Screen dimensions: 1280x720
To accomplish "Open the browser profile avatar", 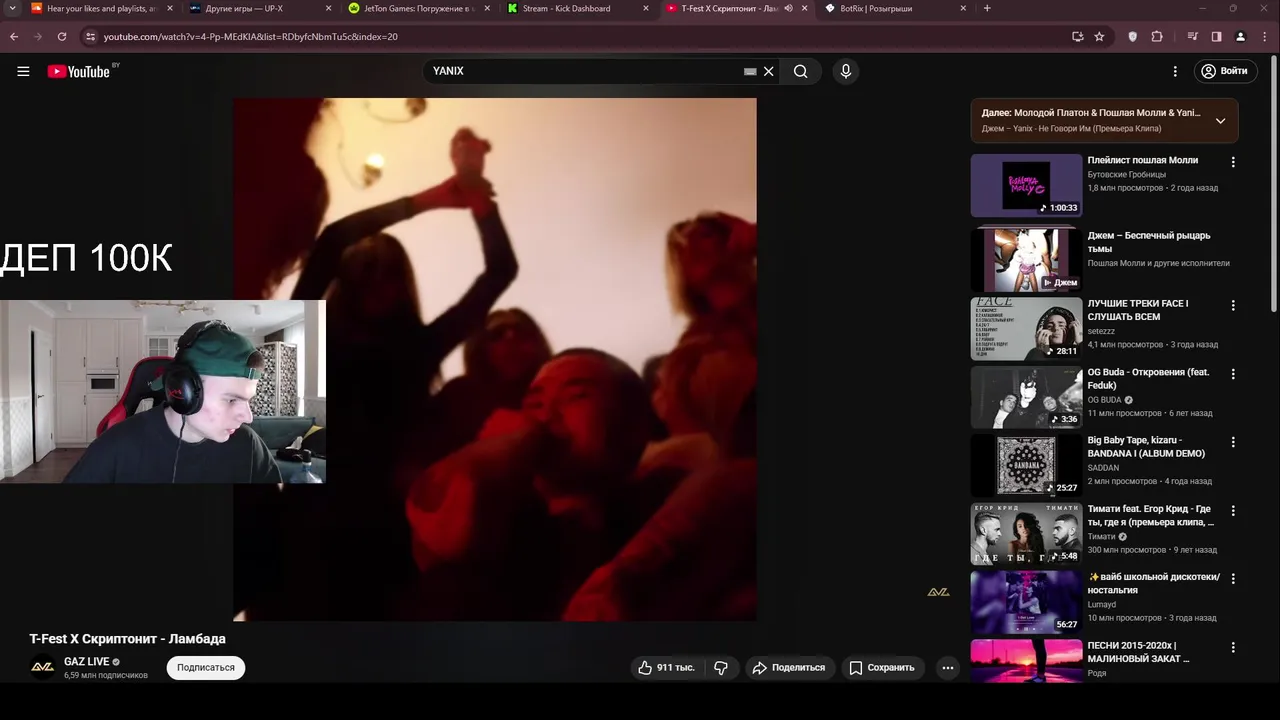I will [x=1241, y=37].
